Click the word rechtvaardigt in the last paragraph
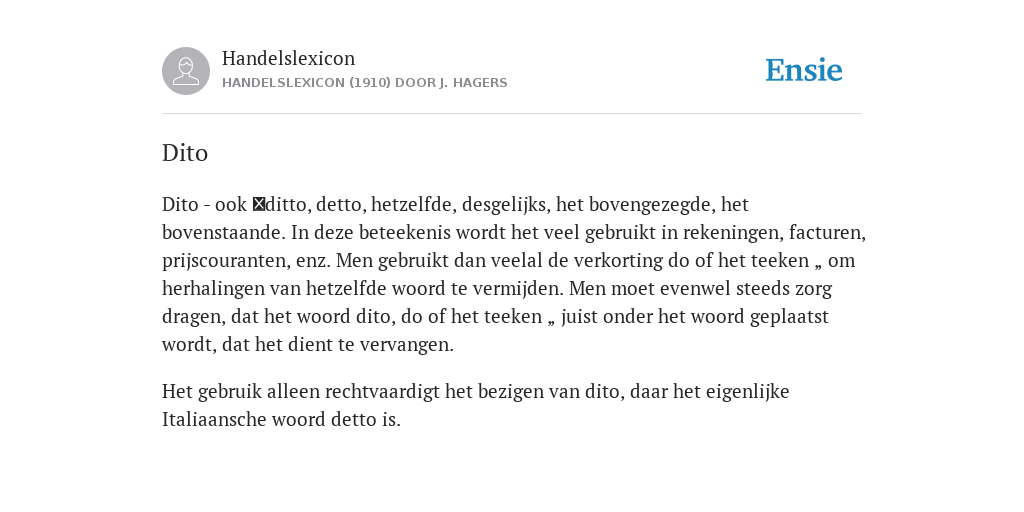Viewport: 1024px width, 512px height. tap(382, 391)
